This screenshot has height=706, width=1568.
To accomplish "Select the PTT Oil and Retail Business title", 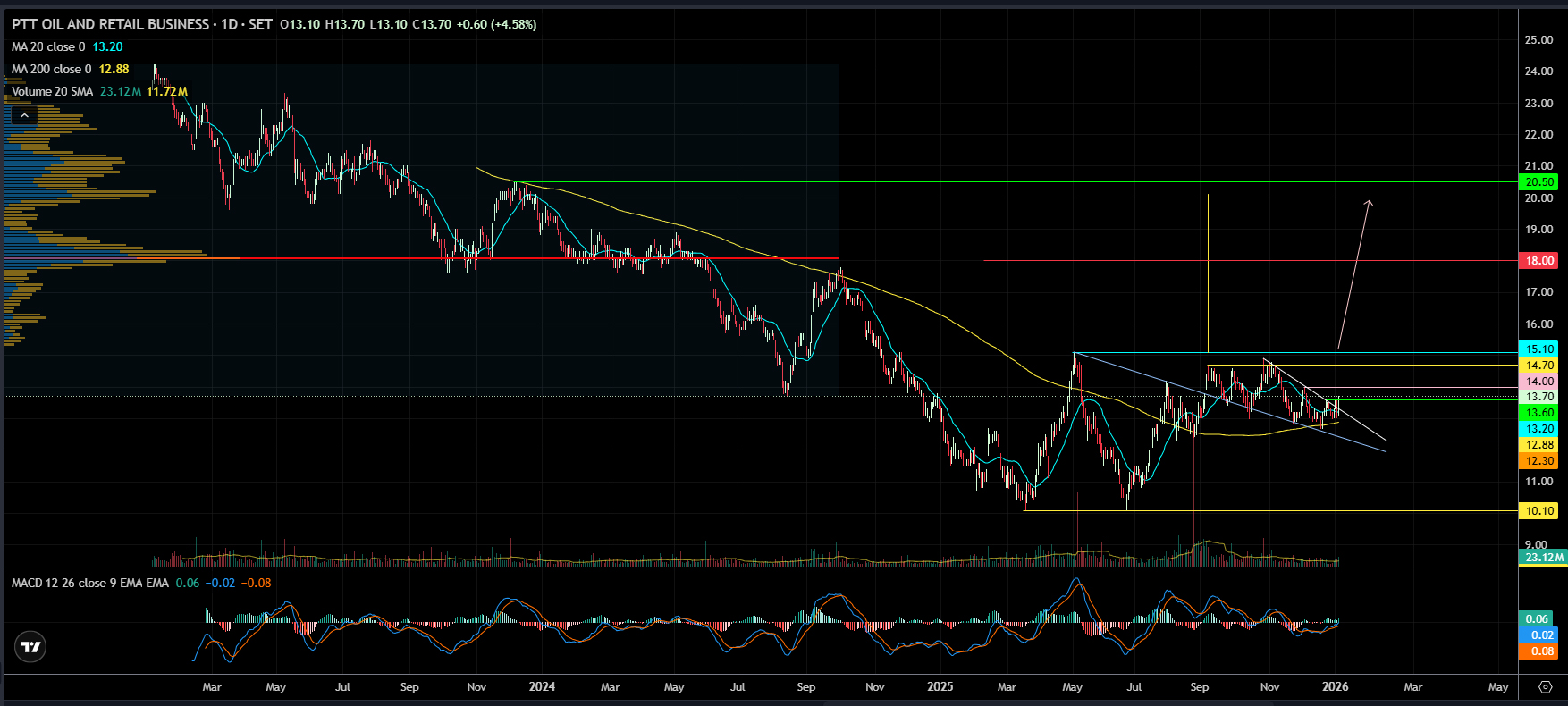I will (x=110, y=24).
